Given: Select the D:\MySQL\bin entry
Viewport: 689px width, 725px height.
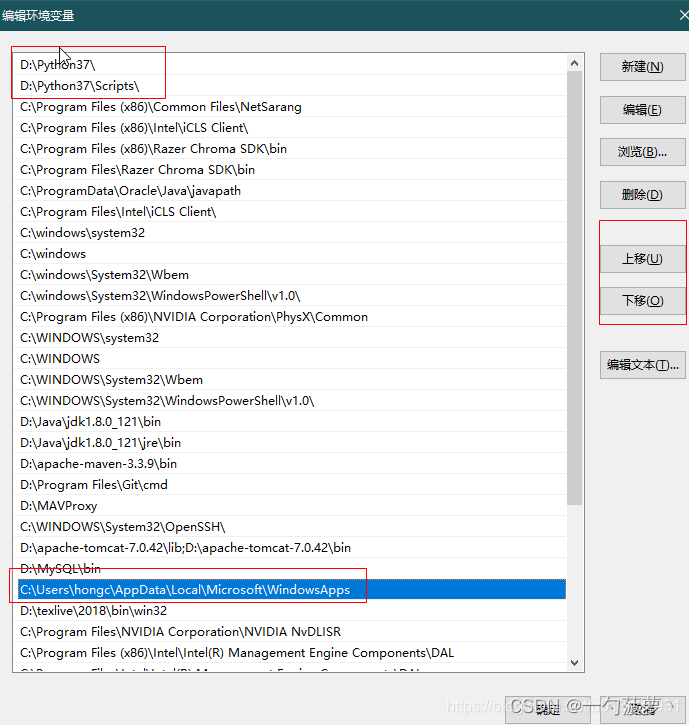Looking at the screenshot, I should coord(289,569).
